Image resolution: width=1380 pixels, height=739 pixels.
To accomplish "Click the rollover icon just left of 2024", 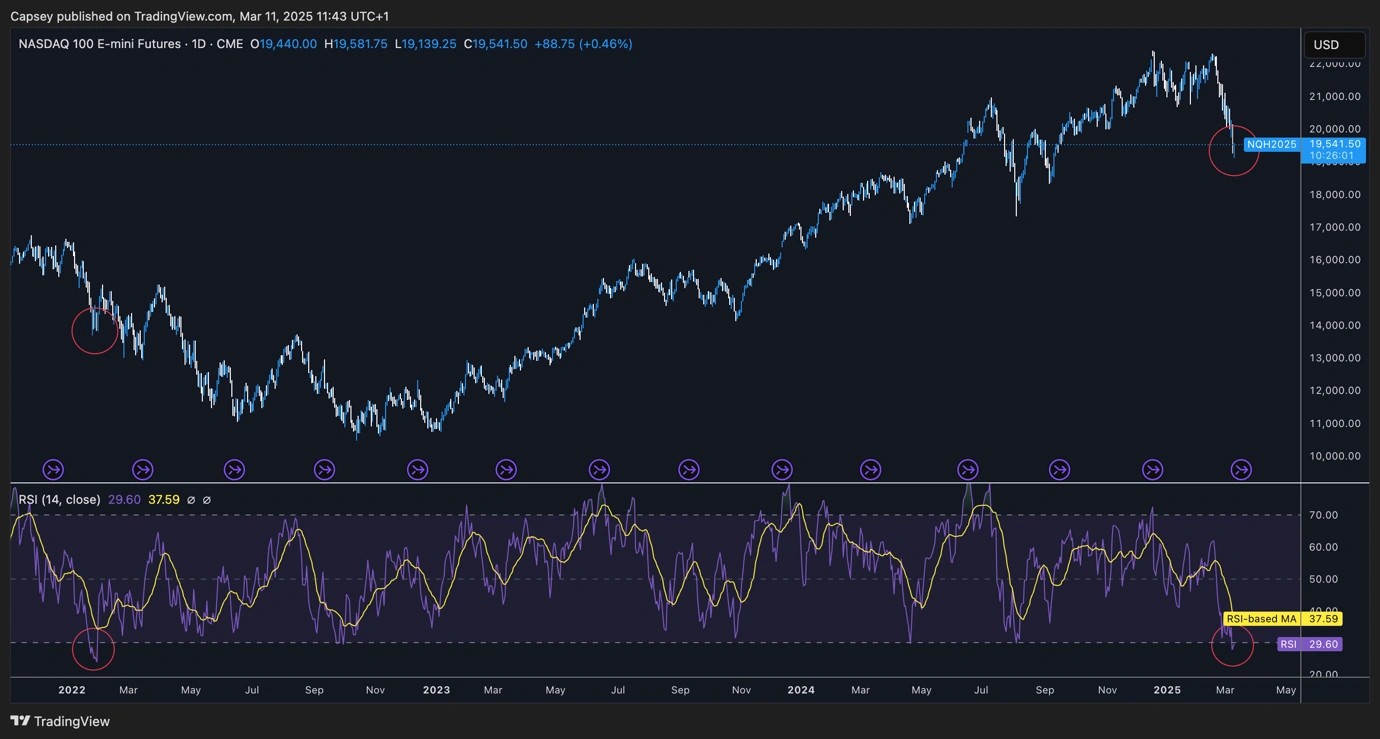I will tap(781, 468).
